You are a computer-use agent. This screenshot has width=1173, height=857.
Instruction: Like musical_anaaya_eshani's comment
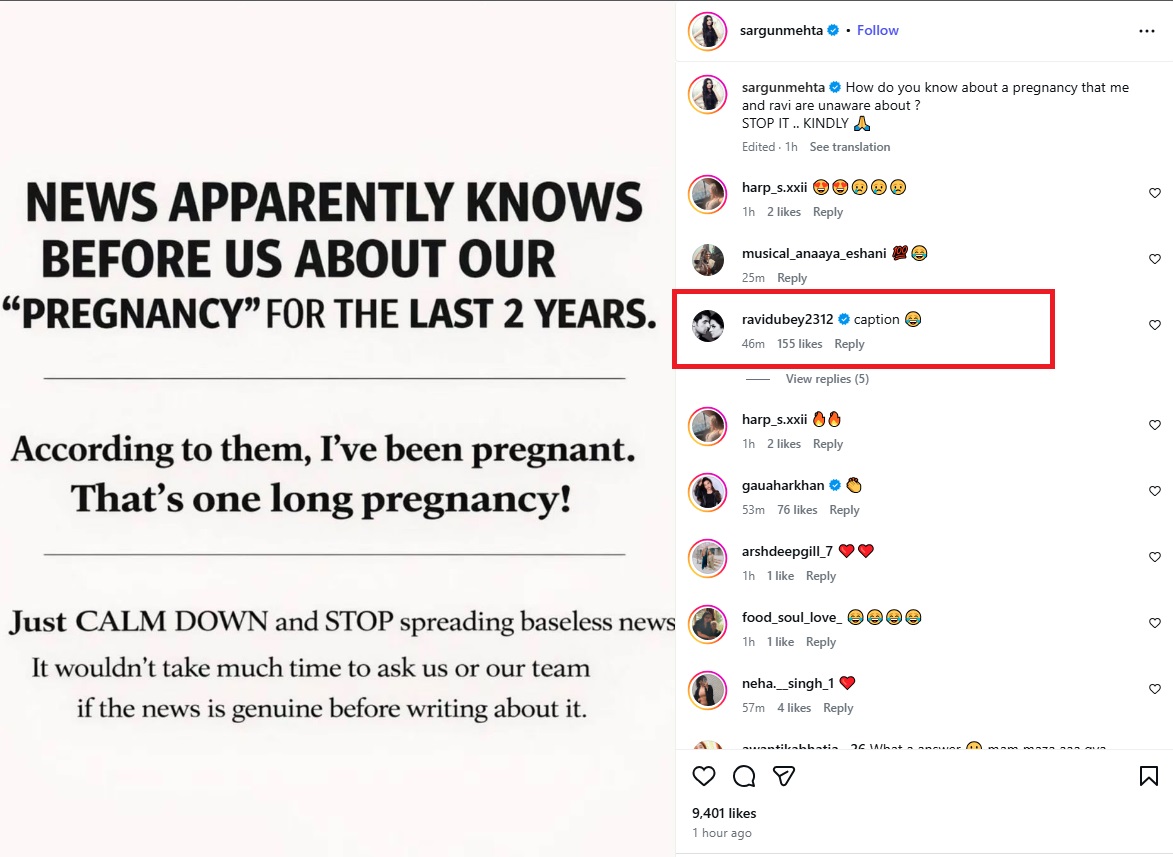click(1154, 259)
